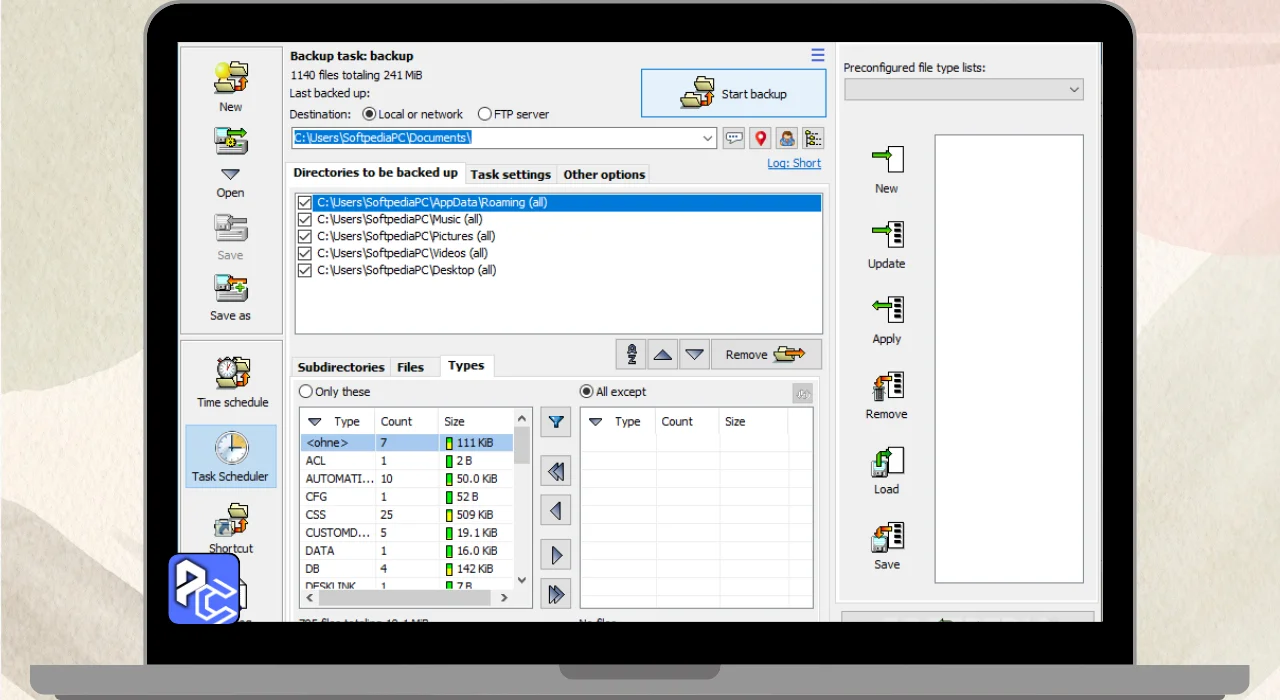Switch to the Task settings tab

(x=510, y=174)
